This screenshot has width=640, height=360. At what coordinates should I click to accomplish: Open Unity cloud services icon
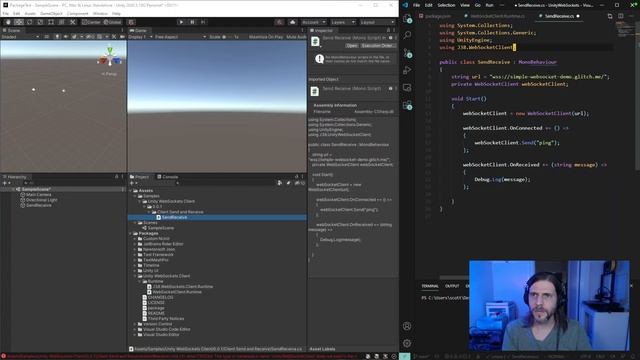(x=292, y=22)
